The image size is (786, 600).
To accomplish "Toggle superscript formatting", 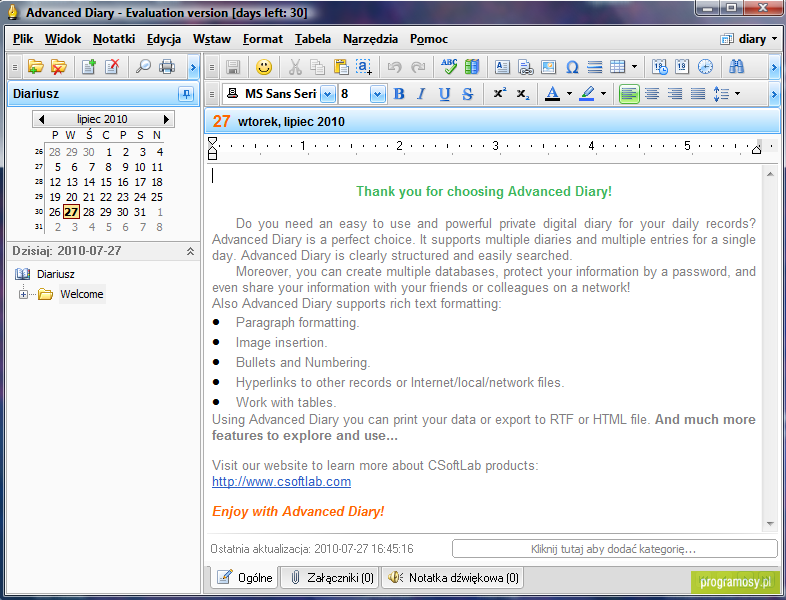I will (x=500, y=93).
